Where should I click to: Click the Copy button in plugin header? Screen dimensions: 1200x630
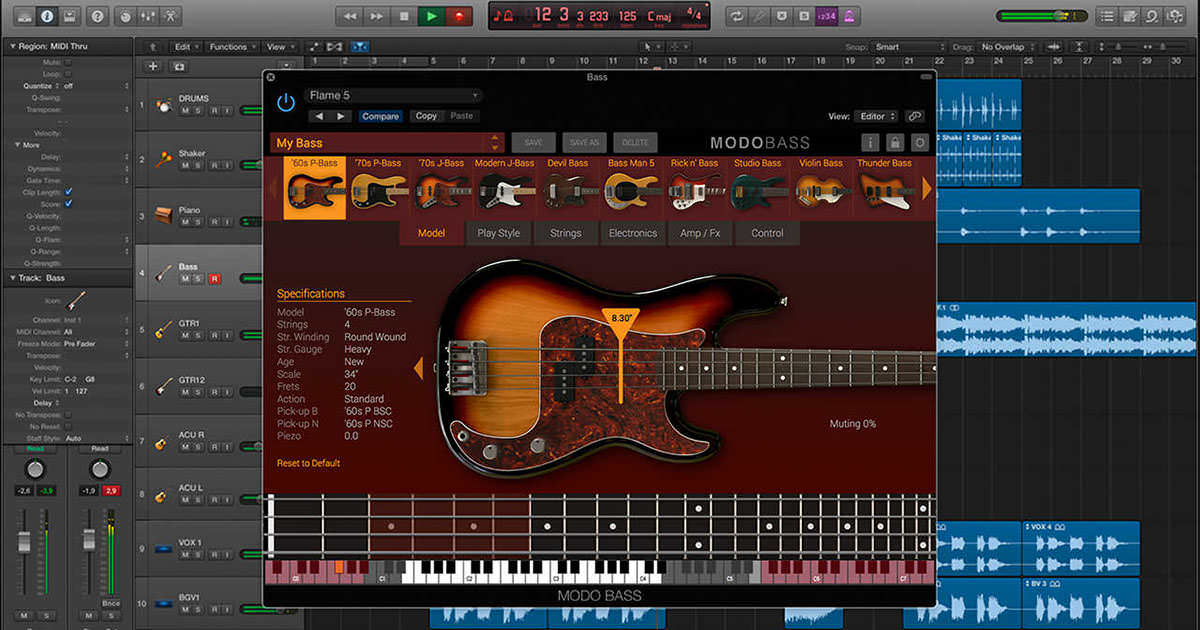pyautogui.click(x=426, y=116)
